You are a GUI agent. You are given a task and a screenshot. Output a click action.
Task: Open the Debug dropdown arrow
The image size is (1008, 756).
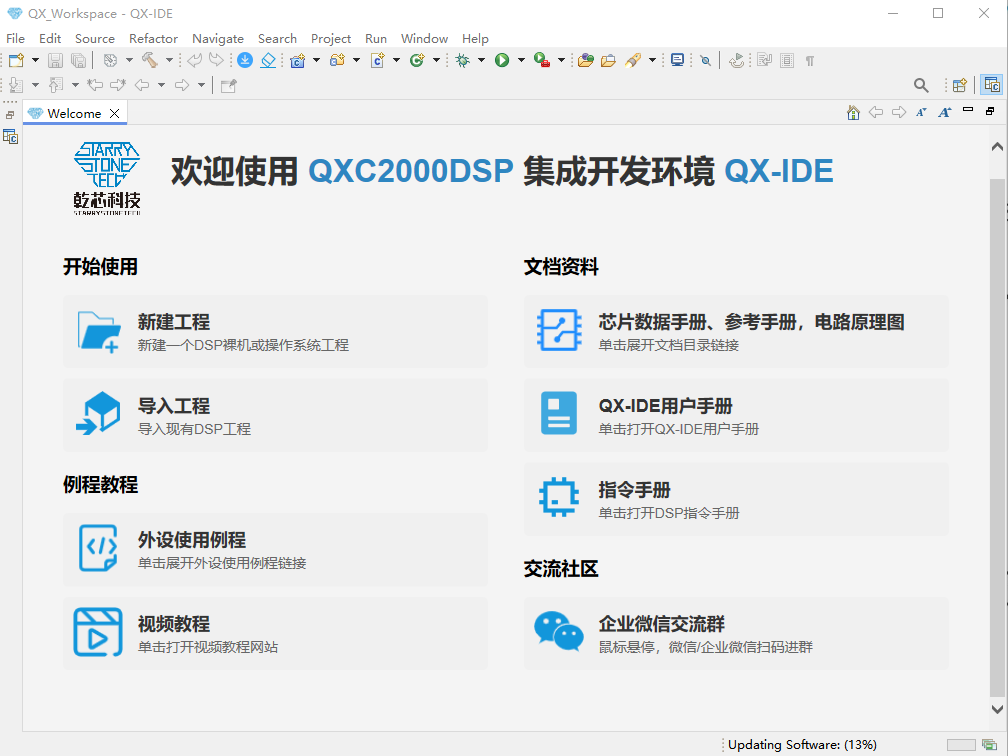(x=482, y=60)
